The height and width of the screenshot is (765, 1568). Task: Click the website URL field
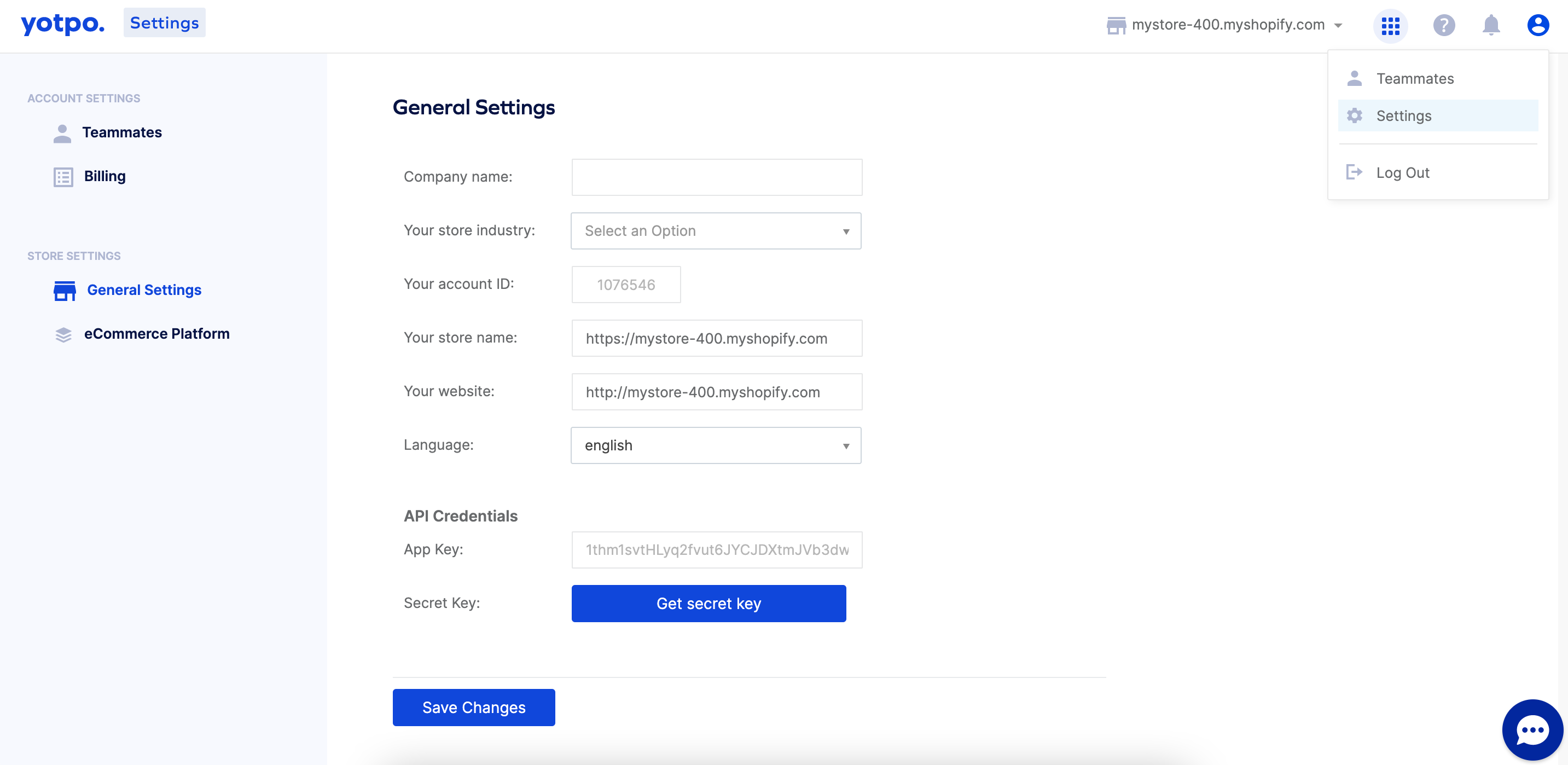pyautogui.click(x=717, y=392)
